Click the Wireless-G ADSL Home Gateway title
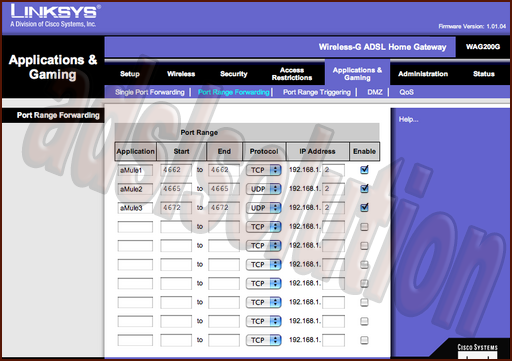Image resolution: width=512 pixels, height=361 pixels. click(x=382, y=47)
